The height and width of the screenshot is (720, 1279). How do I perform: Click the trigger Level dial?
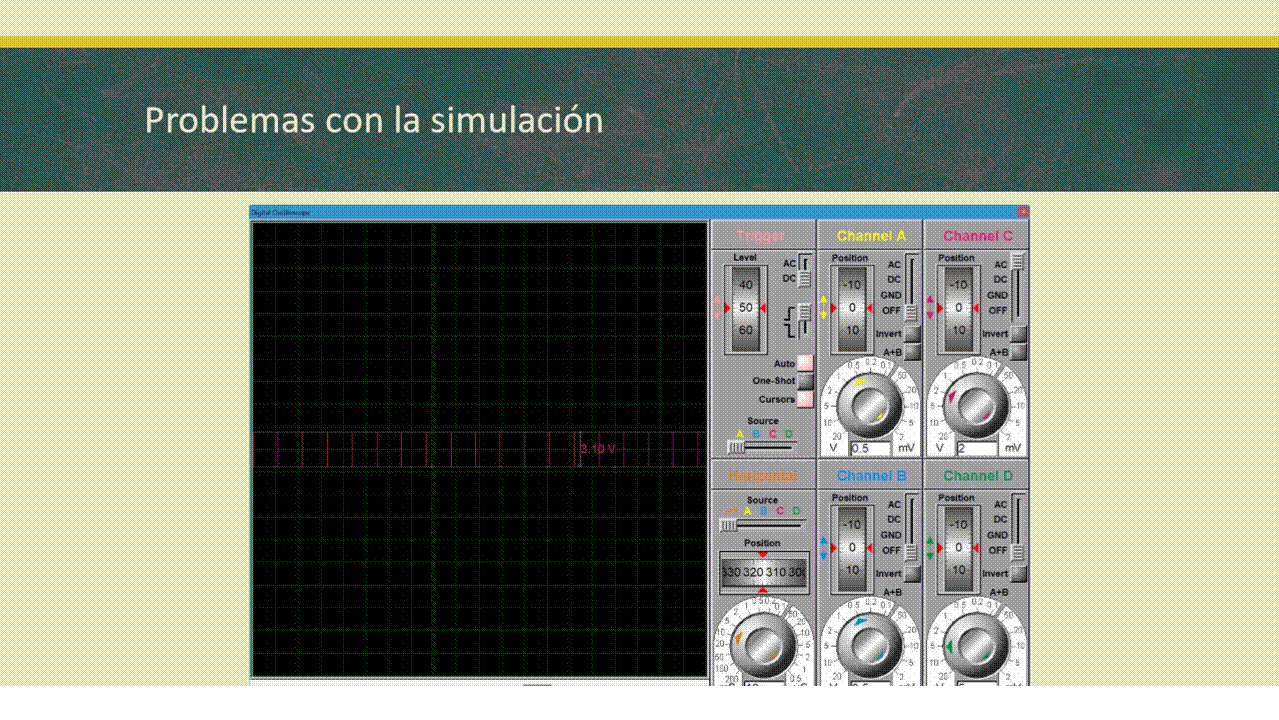[x=746, y=308]
